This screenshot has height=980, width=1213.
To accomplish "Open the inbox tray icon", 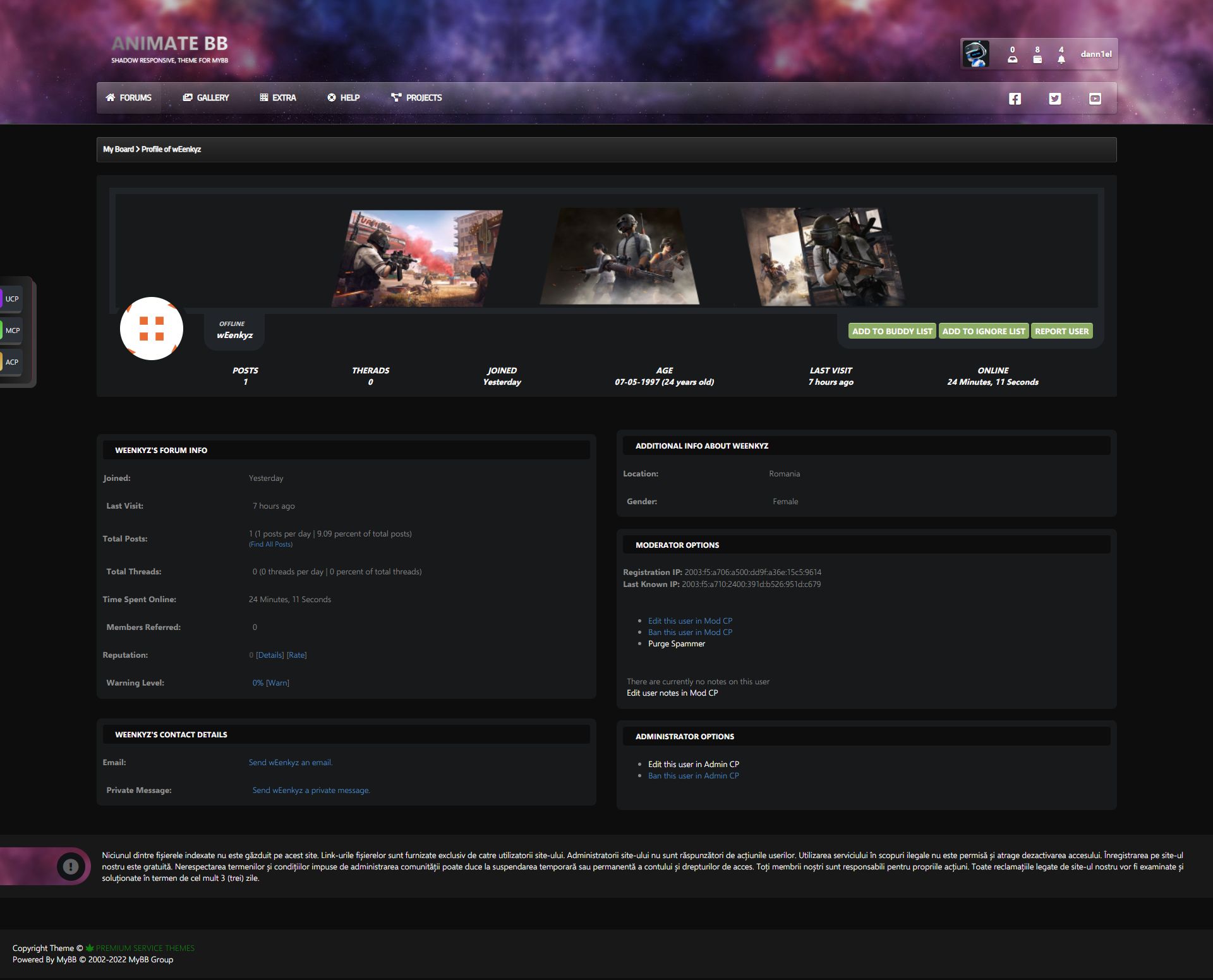I will click(1012, 59).
